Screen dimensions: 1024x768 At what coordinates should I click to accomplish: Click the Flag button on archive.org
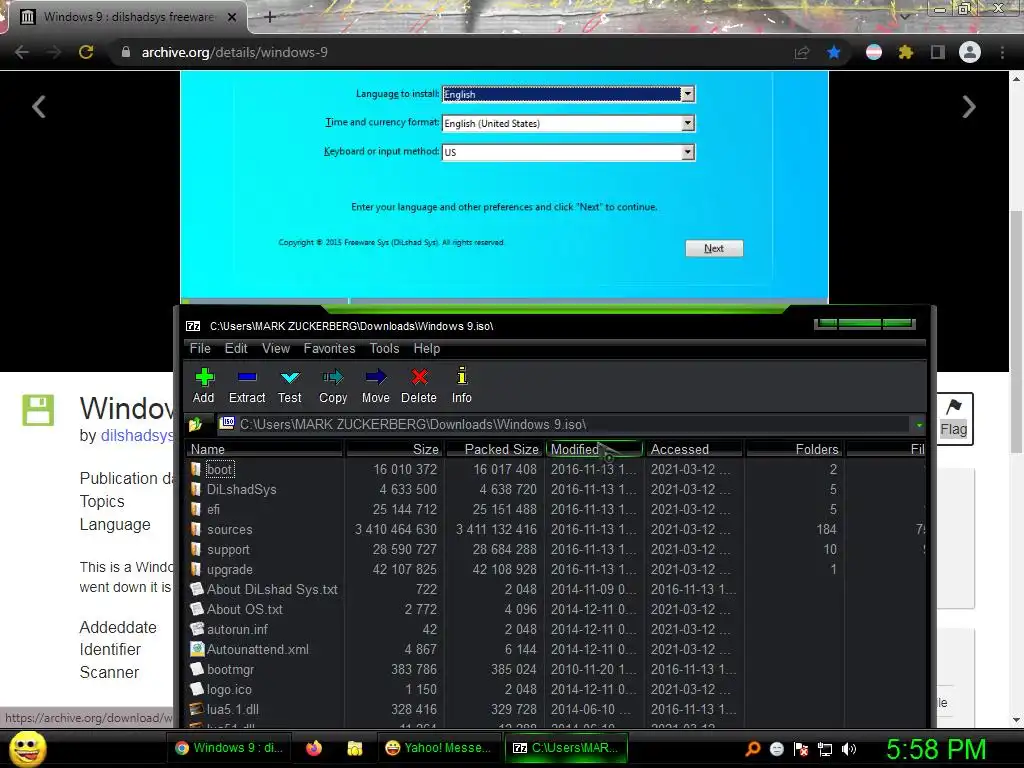coord(953,419)
